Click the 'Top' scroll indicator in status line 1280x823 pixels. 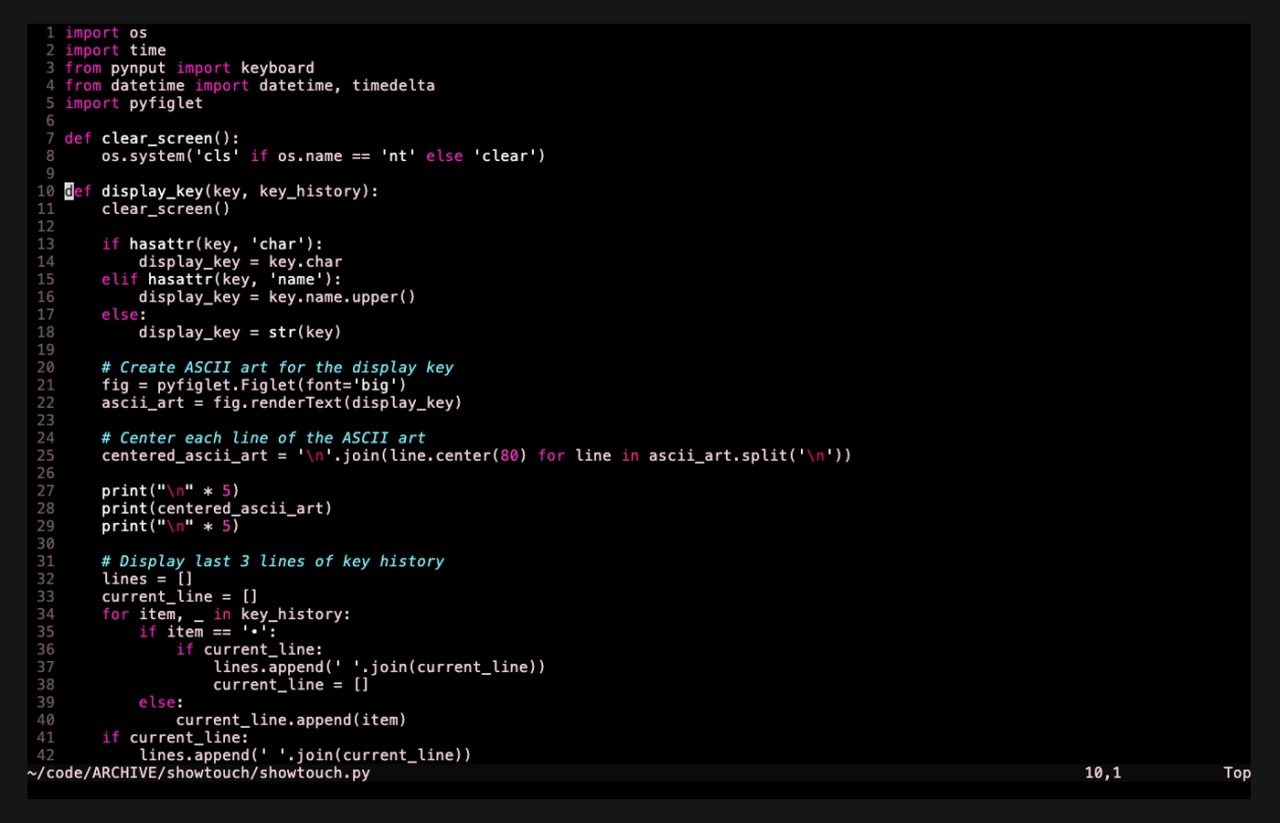(1237, 773)
